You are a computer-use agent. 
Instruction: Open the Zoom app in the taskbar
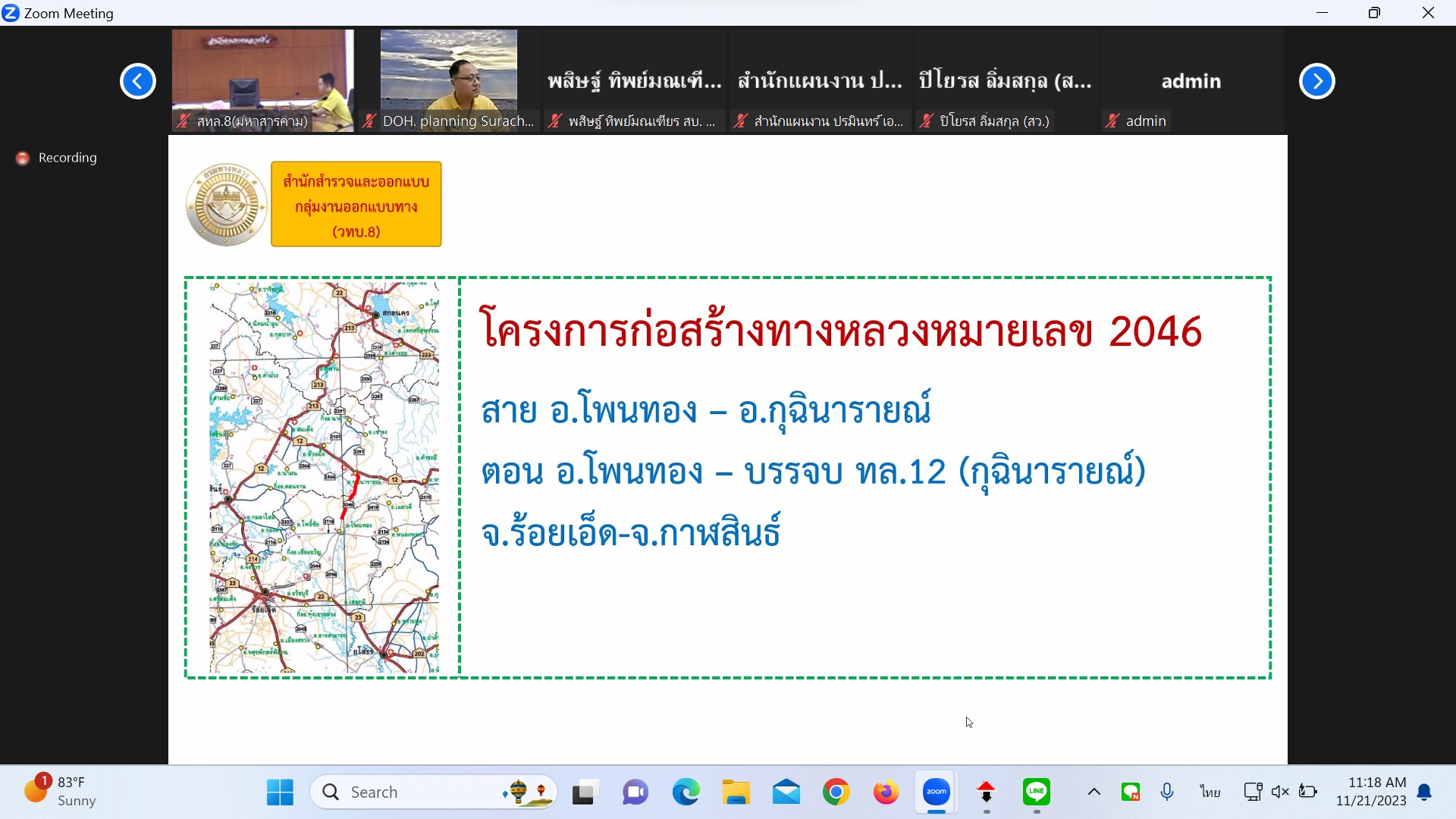coord(936,792)
